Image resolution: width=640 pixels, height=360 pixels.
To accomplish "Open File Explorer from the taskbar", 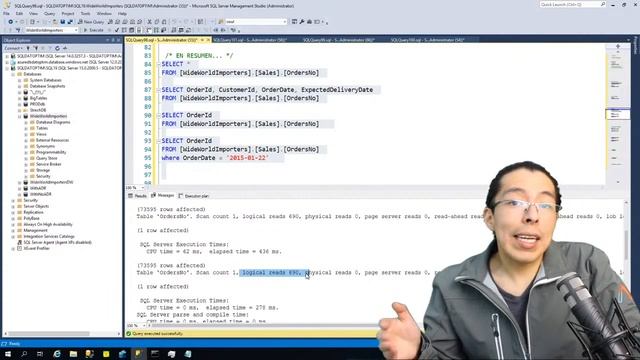I will pos(73,354).
